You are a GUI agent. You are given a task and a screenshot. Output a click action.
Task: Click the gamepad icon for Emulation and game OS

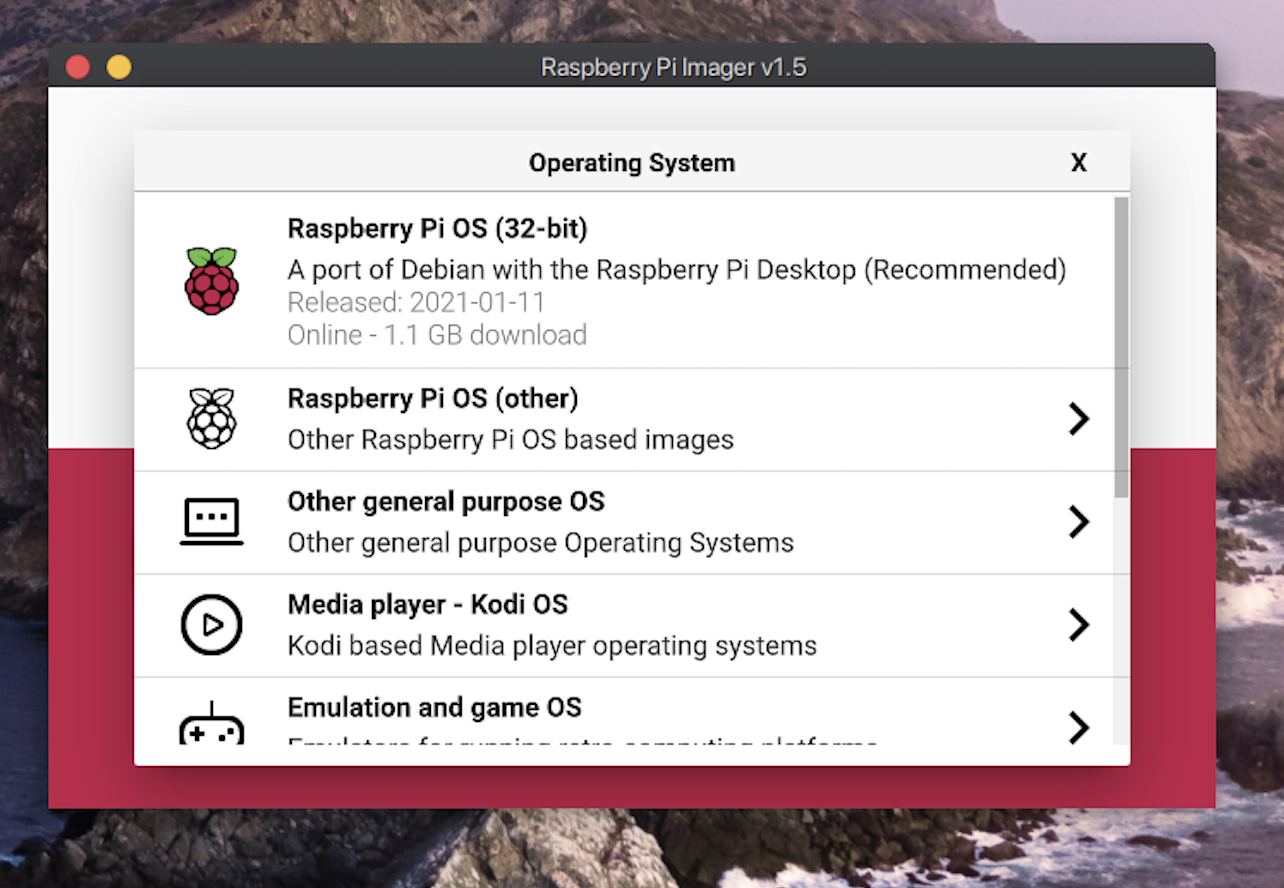(212, 724)
